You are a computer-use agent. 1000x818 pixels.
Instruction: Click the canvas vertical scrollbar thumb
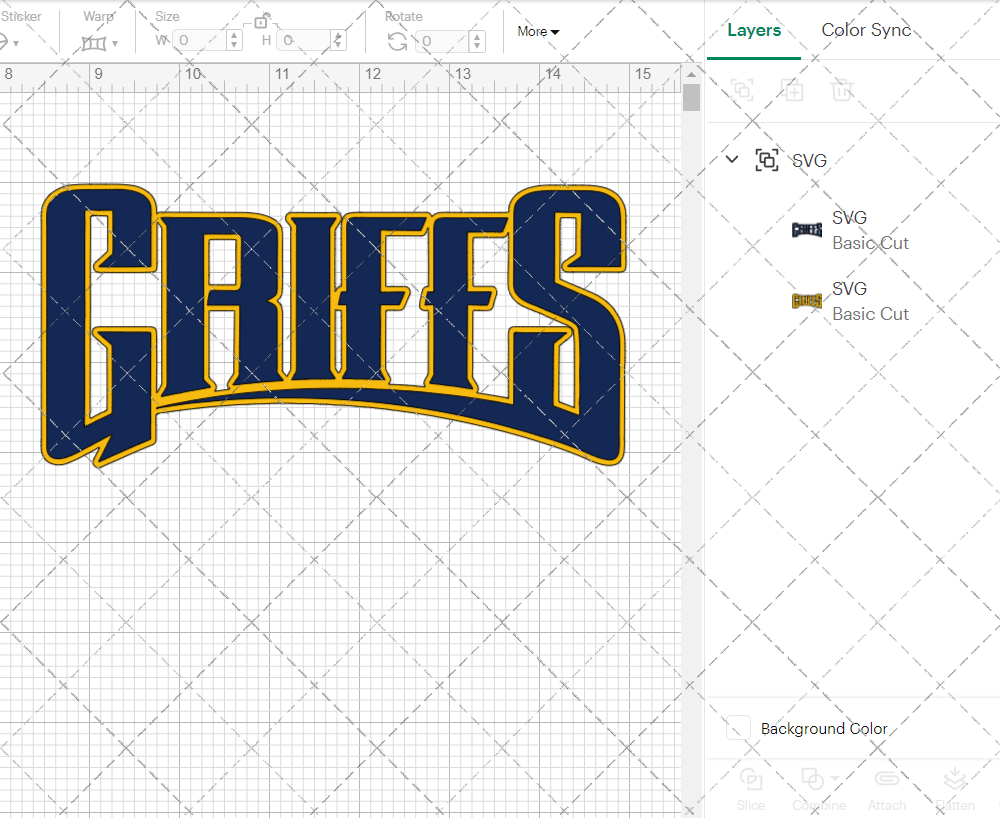coord(690,96)
